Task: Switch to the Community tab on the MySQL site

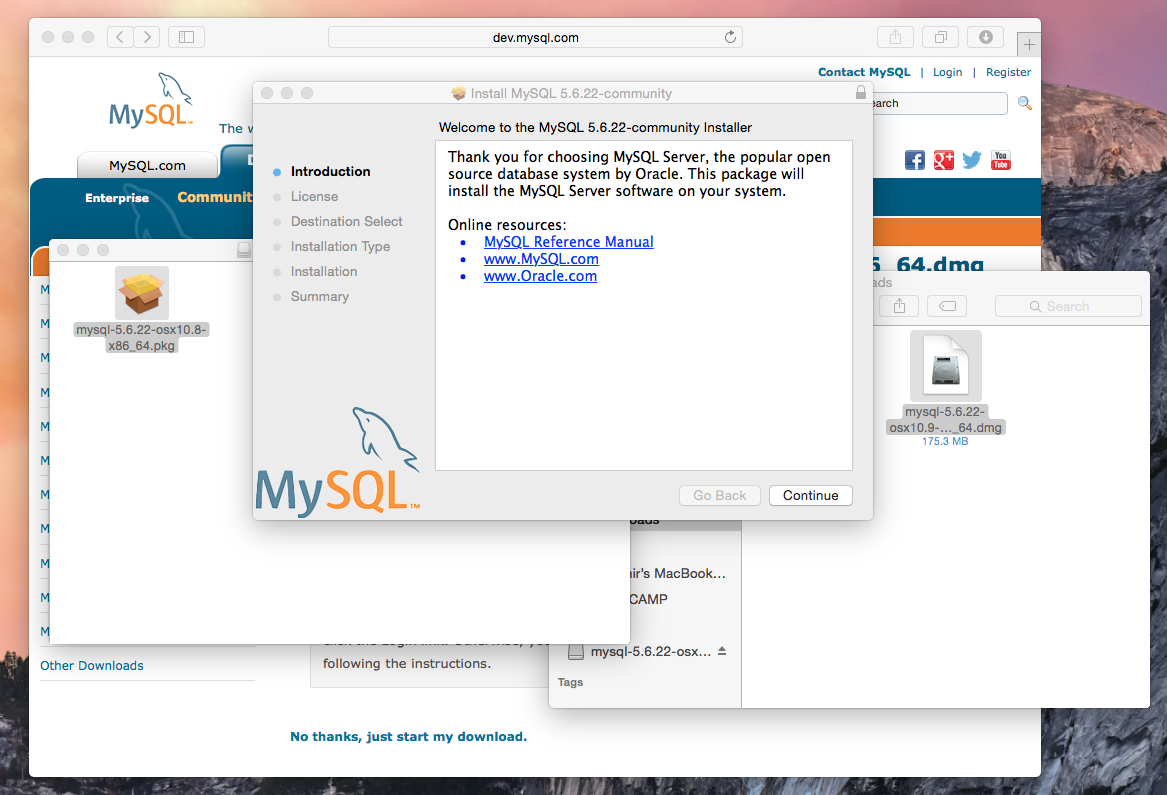Action: pyautogui.click(x=215, y=198)
